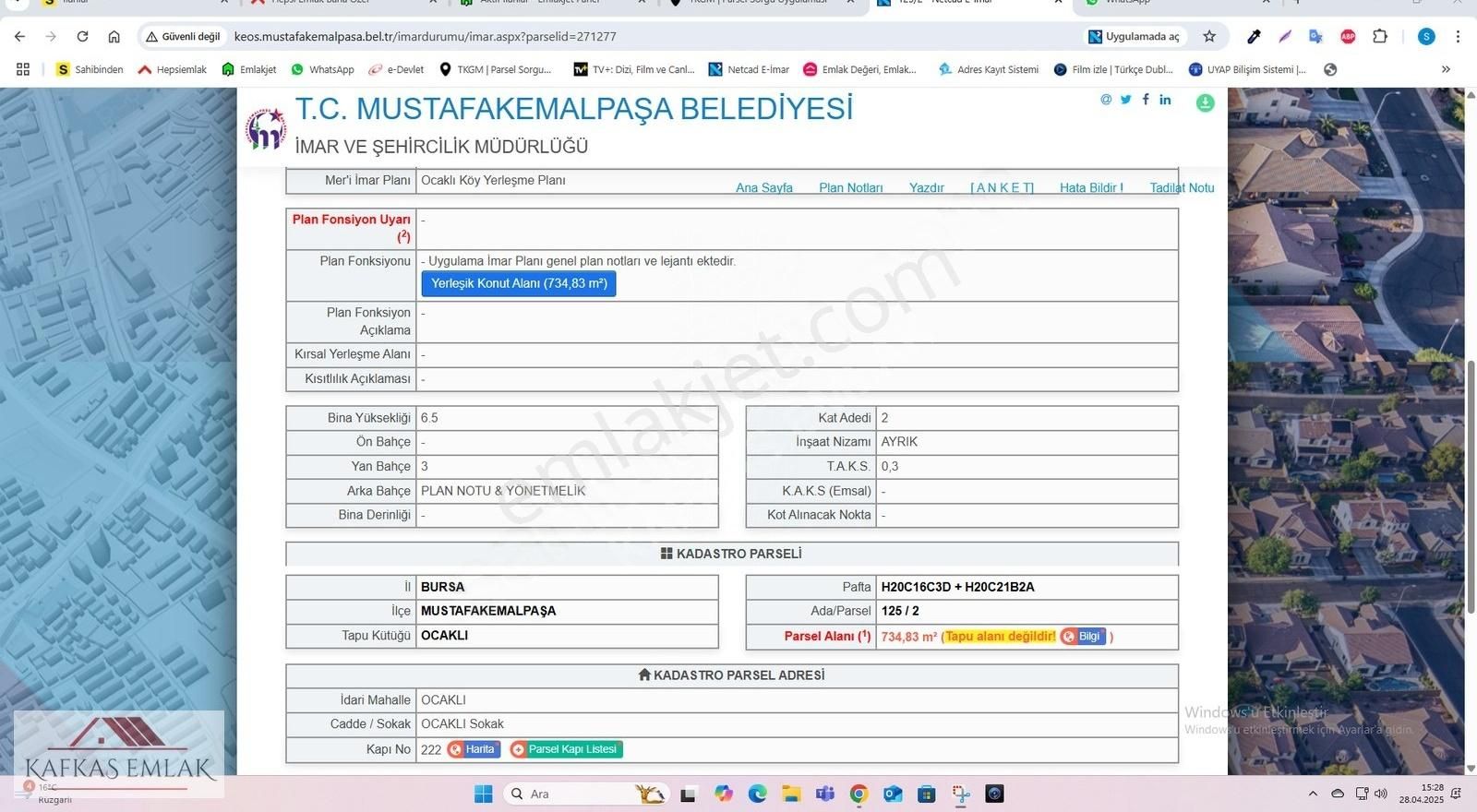Click the Uygulamada aç button in address bar
The image size is (1477, 812).
1135,36
